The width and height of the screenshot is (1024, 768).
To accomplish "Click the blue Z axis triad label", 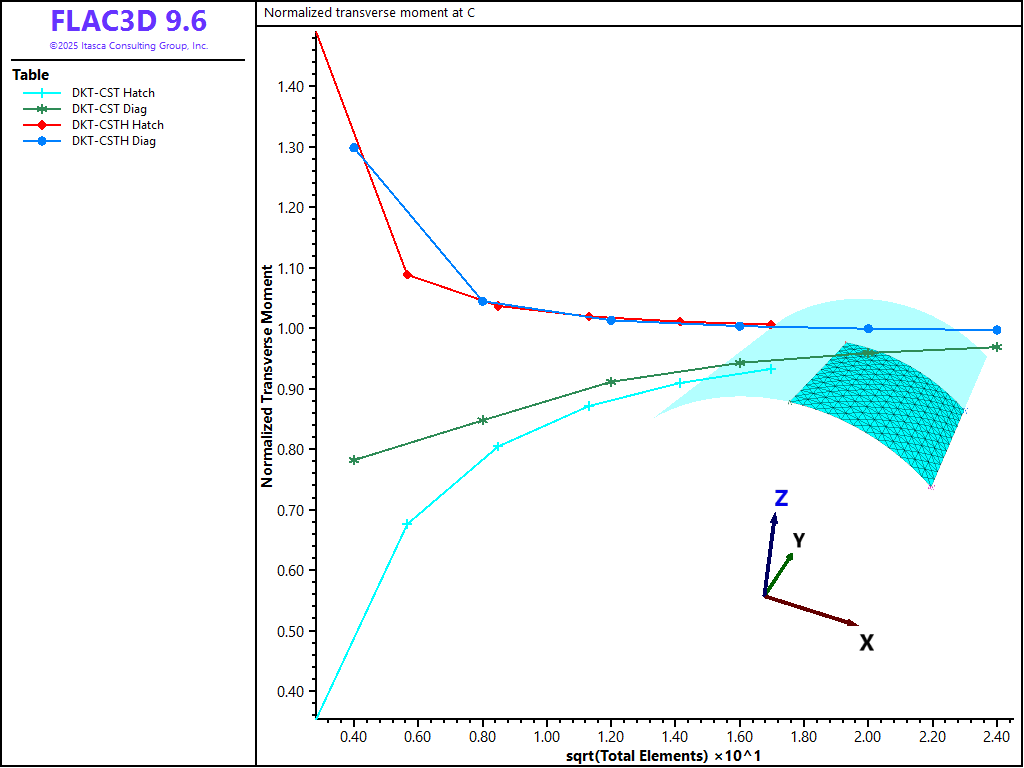I will click(x=782, y=498).
